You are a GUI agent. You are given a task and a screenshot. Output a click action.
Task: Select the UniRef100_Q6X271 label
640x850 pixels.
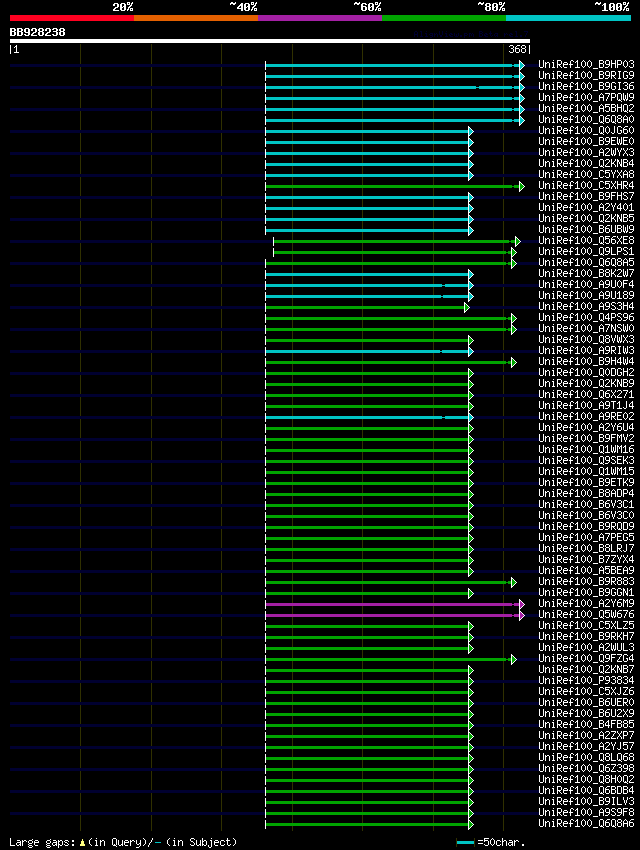tap(586, 395)
